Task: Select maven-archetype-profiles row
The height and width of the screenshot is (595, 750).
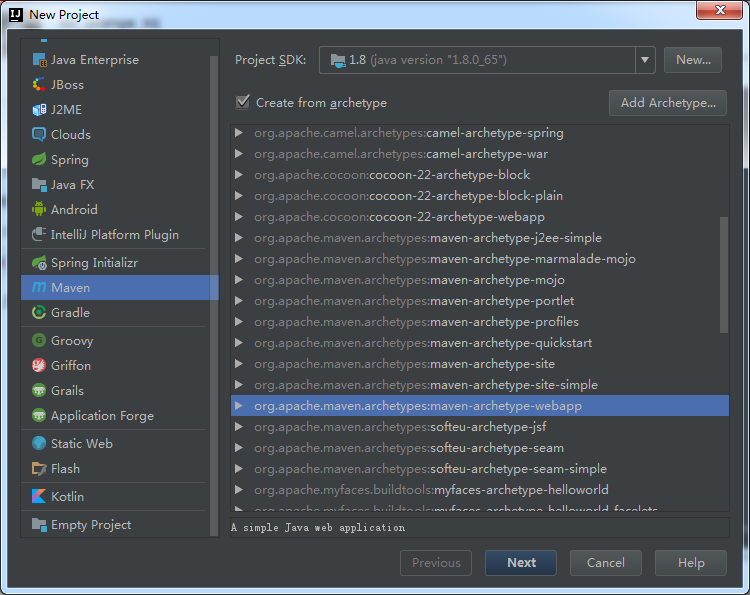Action: pos(480,322)
